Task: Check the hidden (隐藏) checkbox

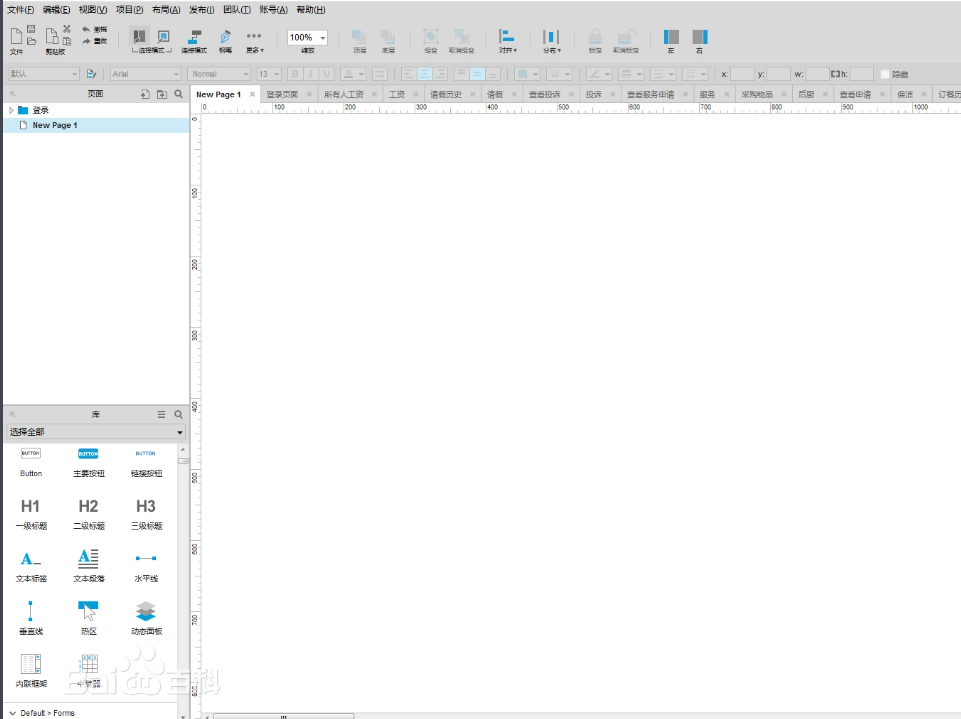Action: pyautogui.click(x=884, y=74)
